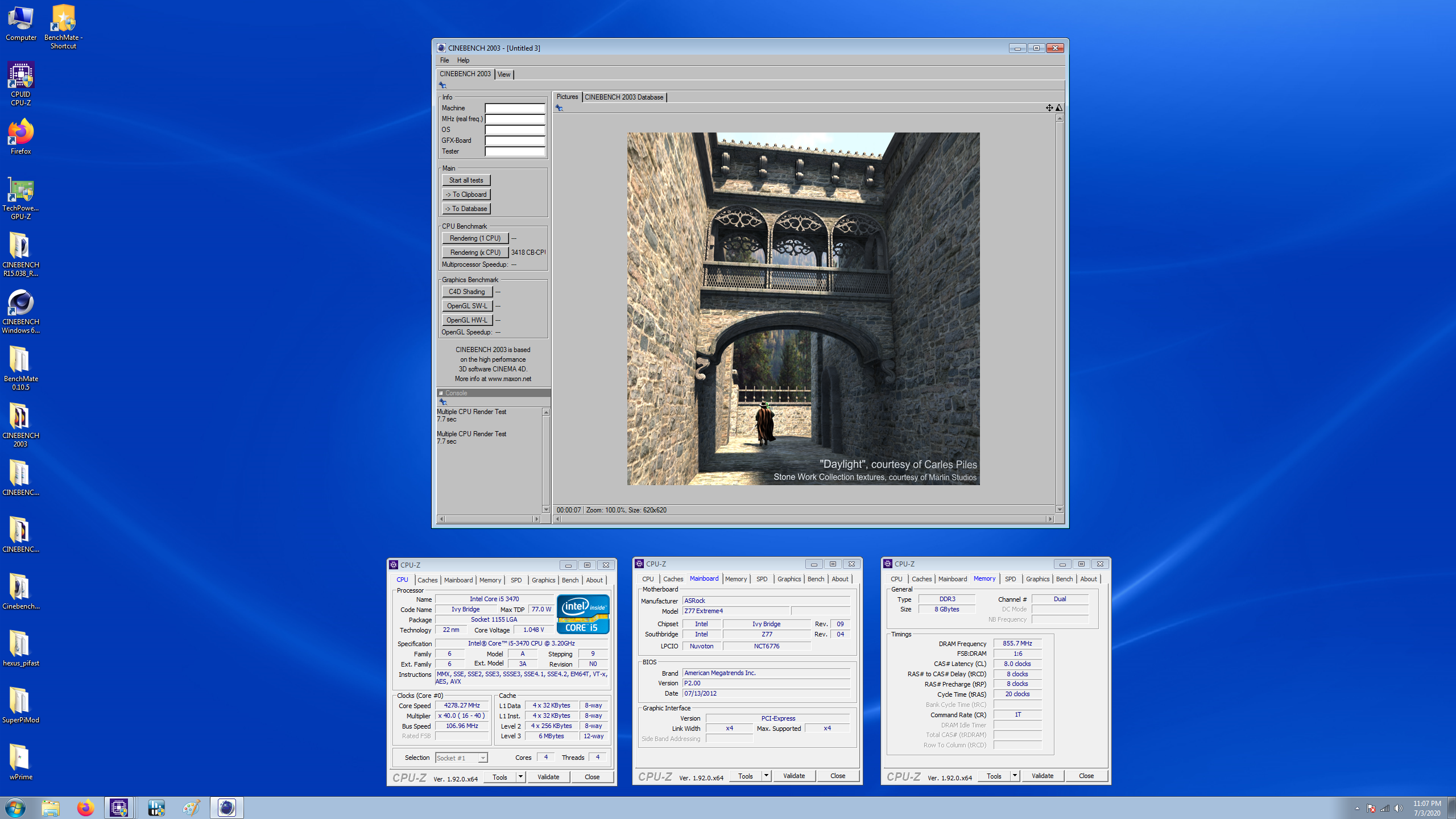Run C4D Shading graphics test

pyautogui.click(x=466, y=292)
